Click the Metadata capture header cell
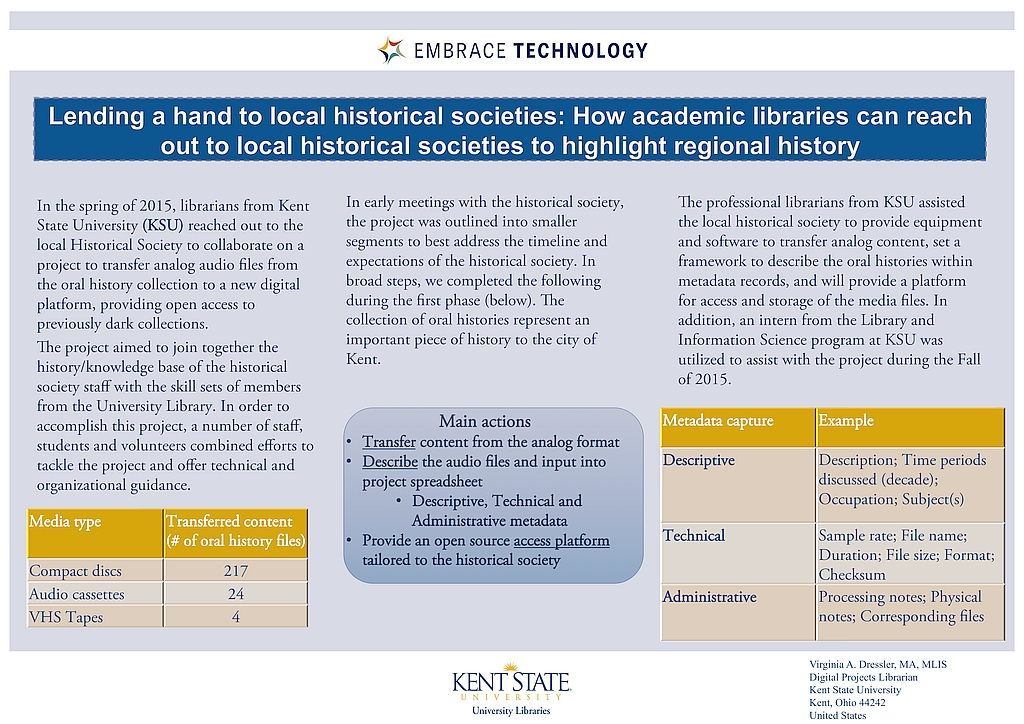The height and width of the screenshot is (724, 1024). pos(718,421)
